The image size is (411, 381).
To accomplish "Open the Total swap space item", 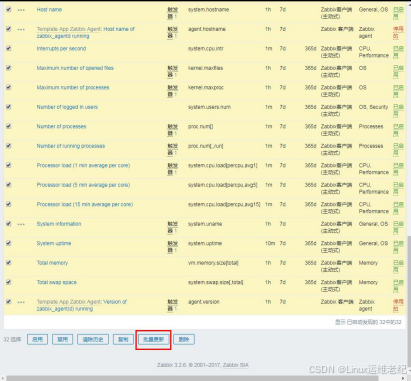I will (x=57, y=282).
